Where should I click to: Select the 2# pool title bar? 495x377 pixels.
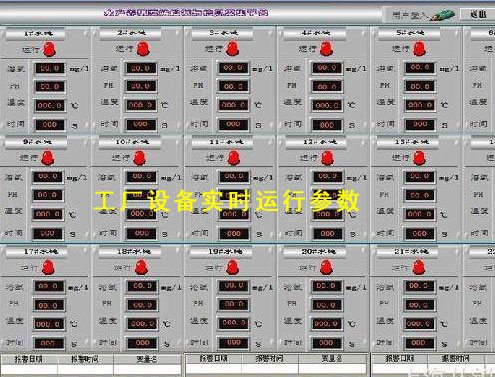130,33
